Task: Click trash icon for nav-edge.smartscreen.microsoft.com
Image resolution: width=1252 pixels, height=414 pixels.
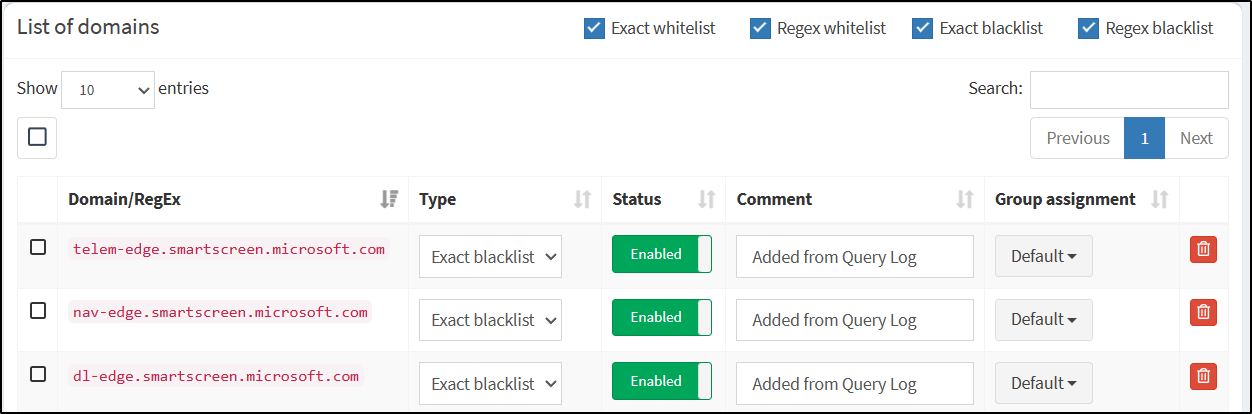Action: (1203, 312)
